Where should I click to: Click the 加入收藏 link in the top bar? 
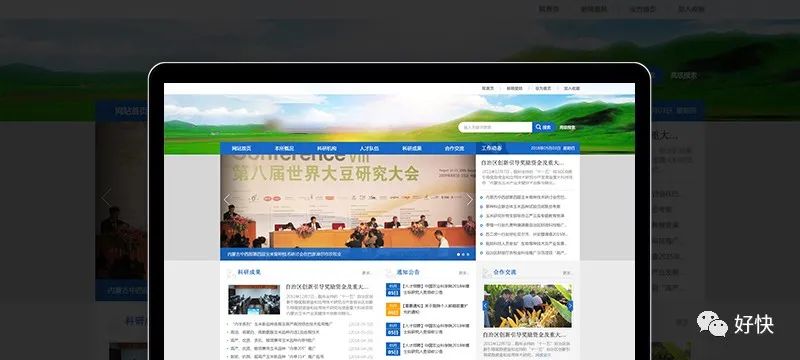[x=572, y=88]
